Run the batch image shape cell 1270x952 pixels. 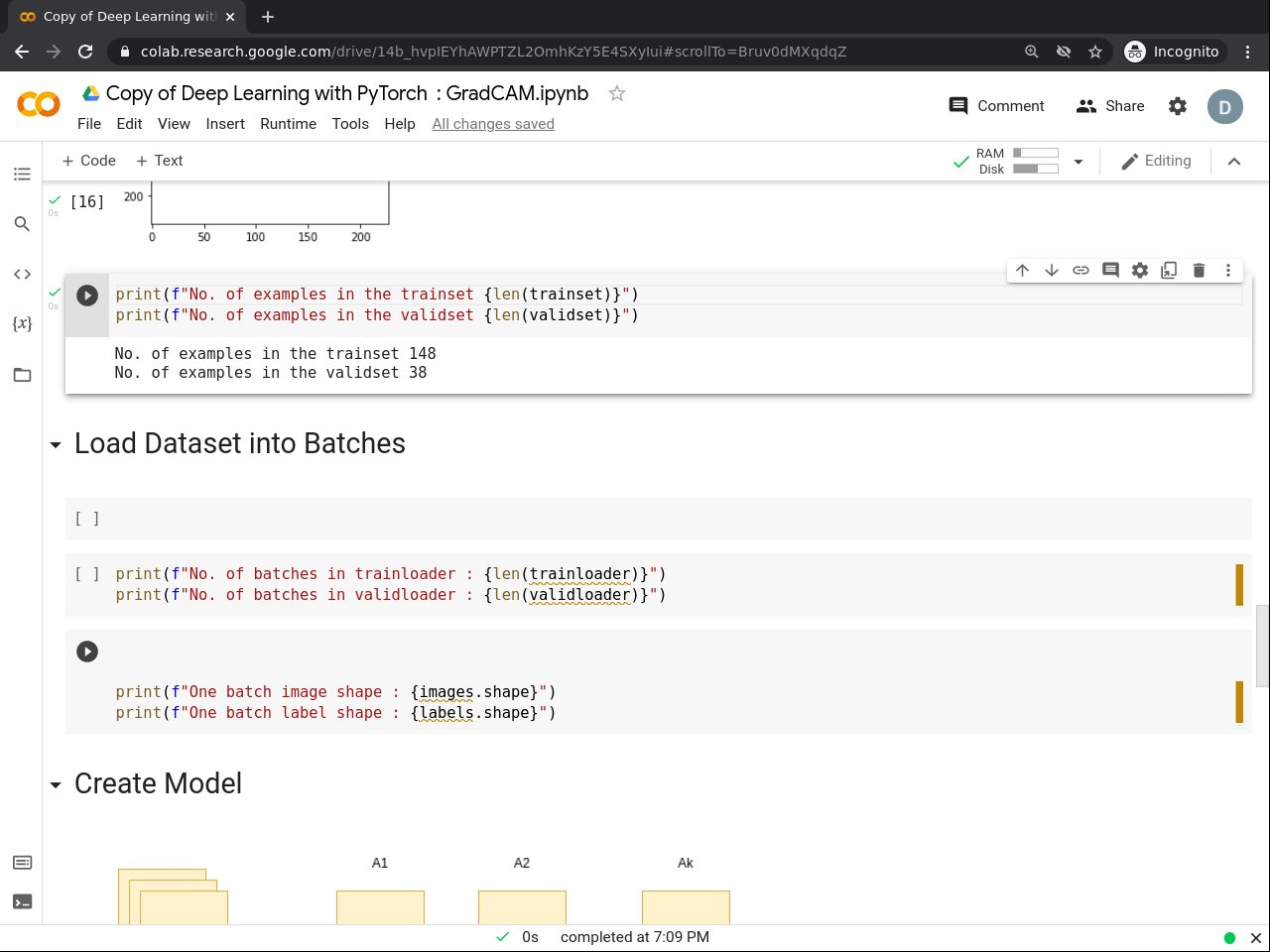(x=87, y=652)
